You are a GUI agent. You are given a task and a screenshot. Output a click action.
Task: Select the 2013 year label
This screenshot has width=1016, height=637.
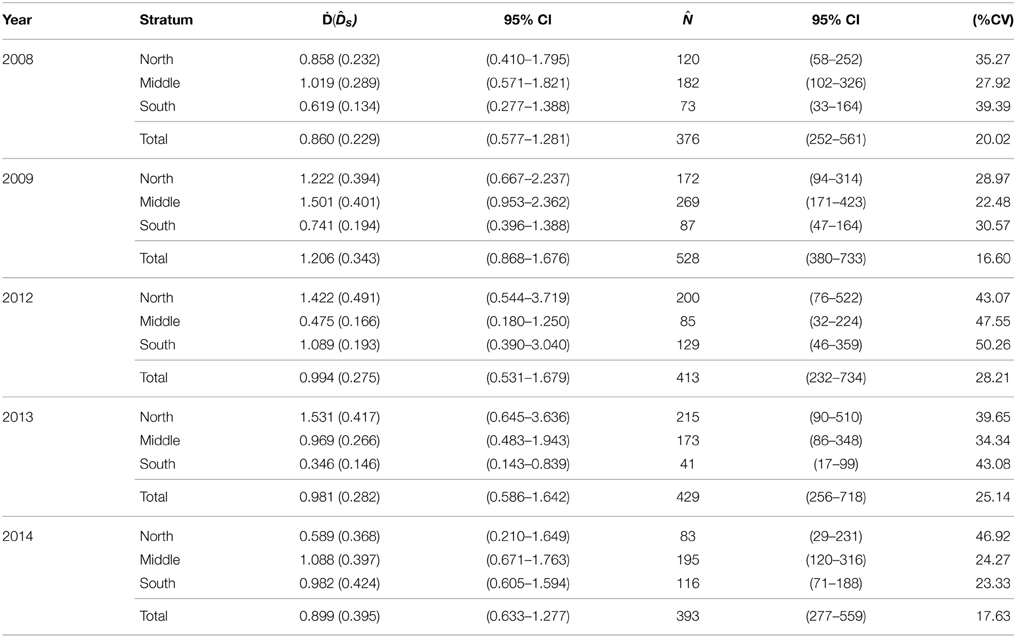17,417
